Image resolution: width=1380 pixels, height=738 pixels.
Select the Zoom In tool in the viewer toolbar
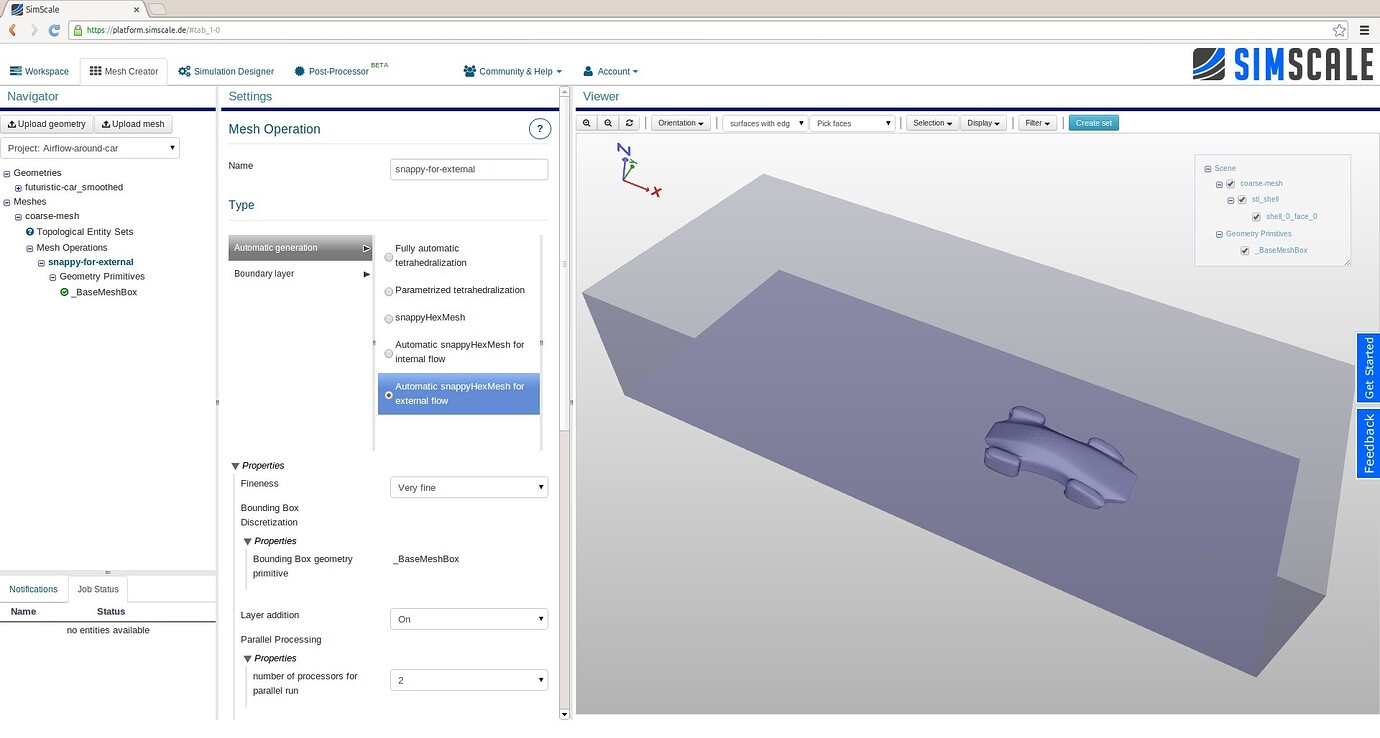[x=587, y=122]
